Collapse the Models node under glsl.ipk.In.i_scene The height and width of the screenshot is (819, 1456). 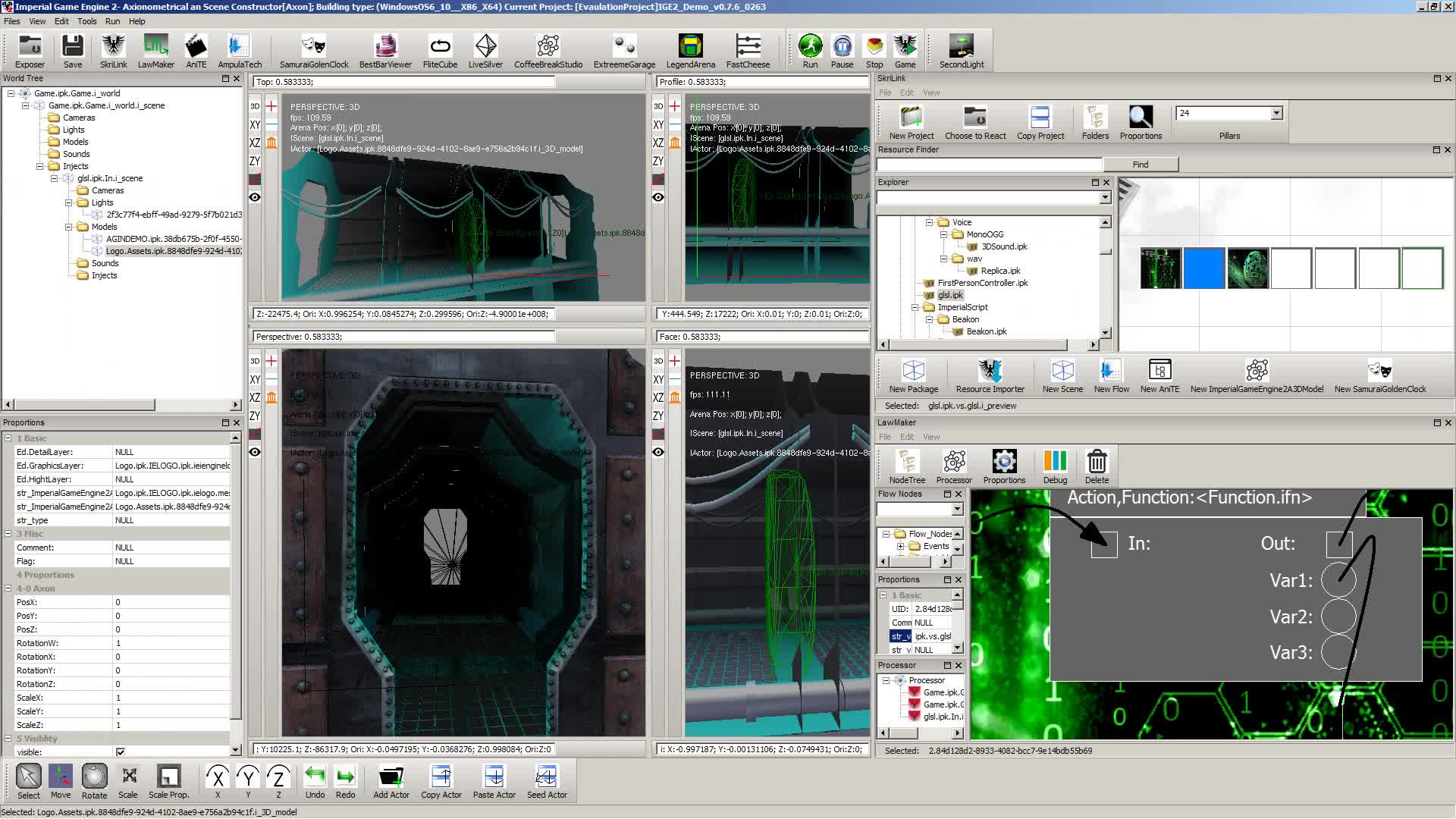click(69, 227)
